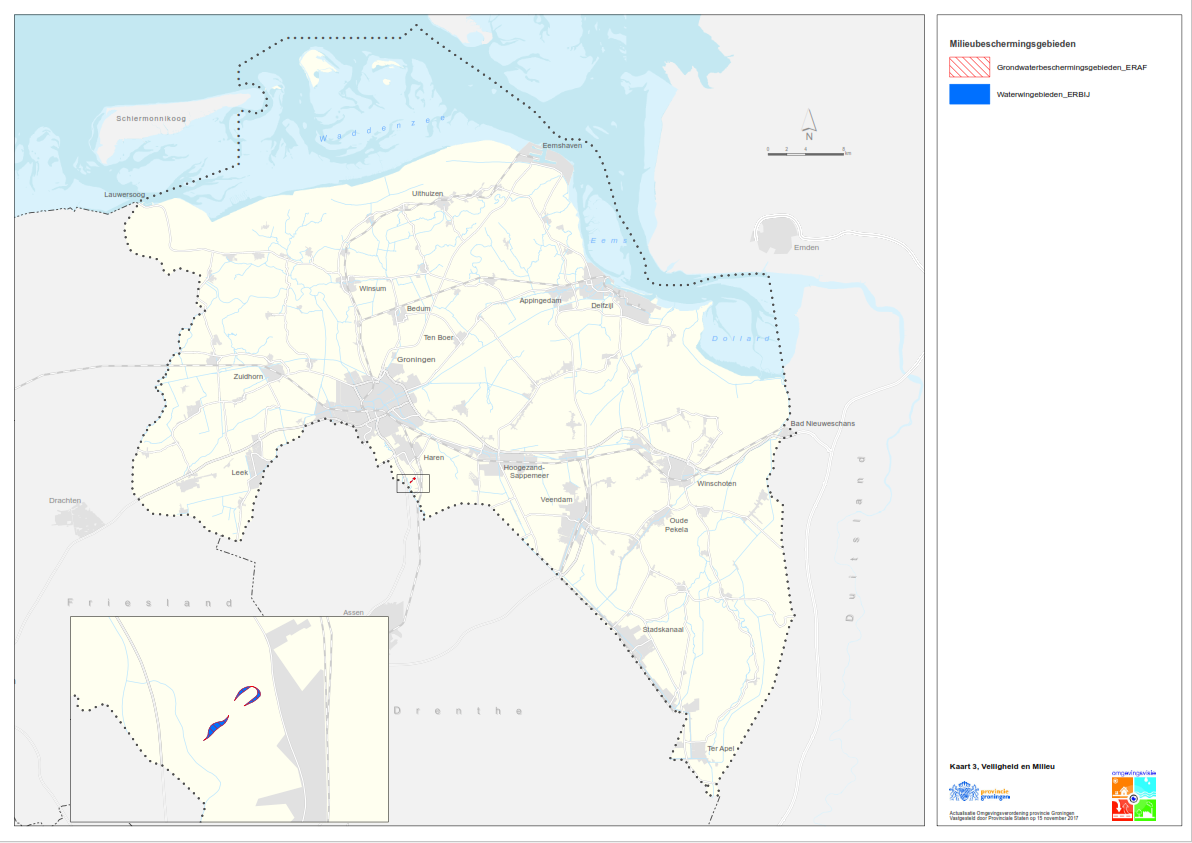Click the green factory tile in Omgevingsvisie logo
The height and width of the screenshot is (843, 1192).
[1145, 810]
